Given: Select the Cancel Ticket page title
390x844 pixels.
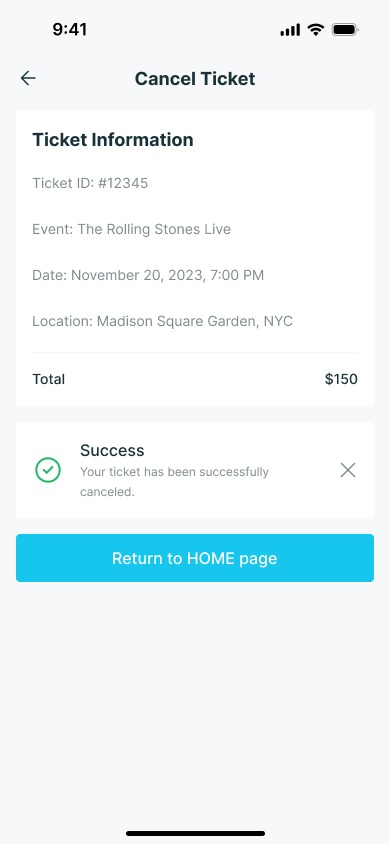Looking at the screenshot, I should click(x=195, y=79).
